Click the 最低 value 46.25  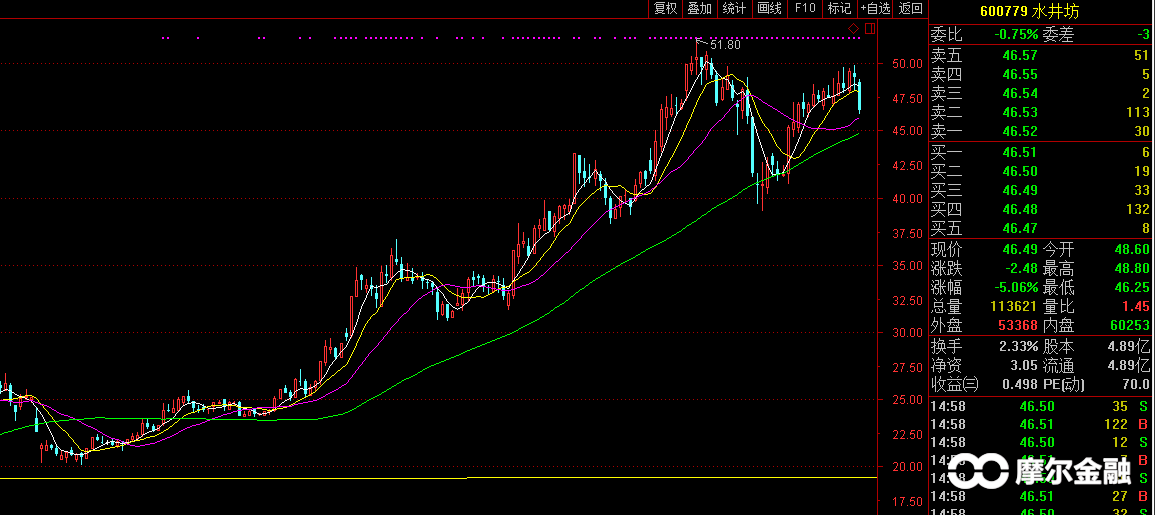(1133, 288)
